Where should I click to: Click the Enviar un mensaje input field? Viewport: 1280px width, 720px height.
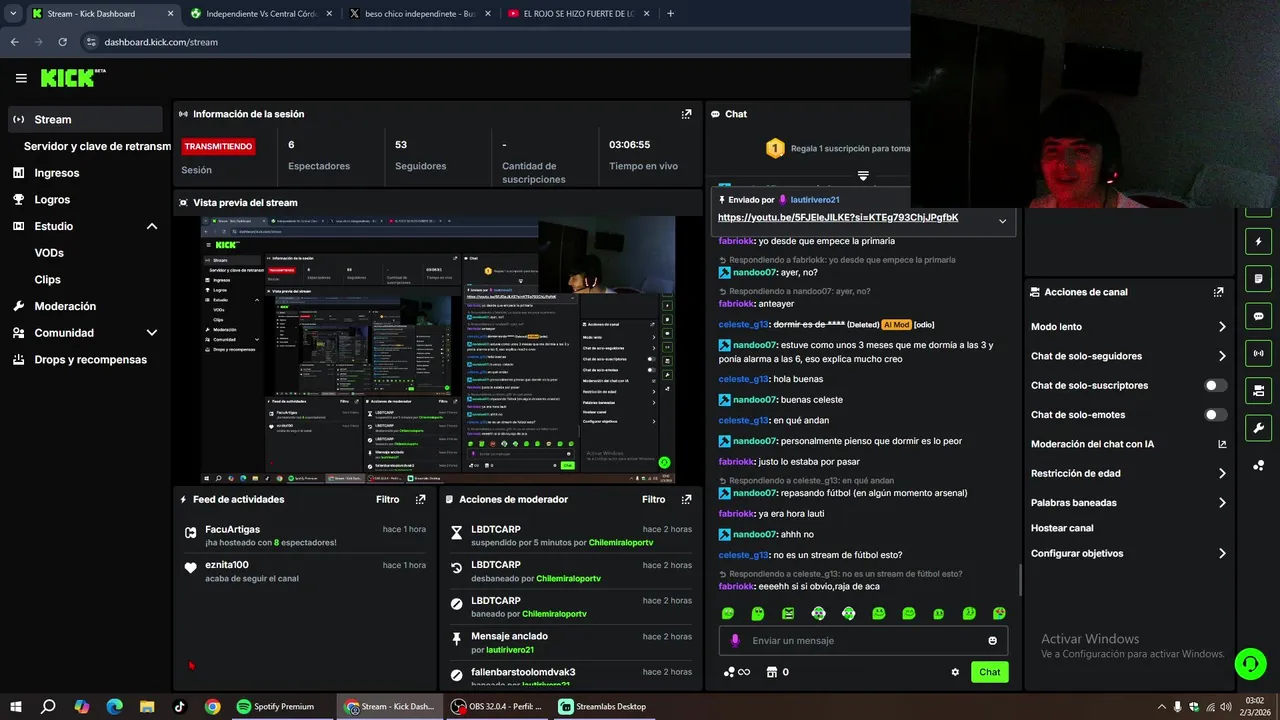[x=864, y=641]
